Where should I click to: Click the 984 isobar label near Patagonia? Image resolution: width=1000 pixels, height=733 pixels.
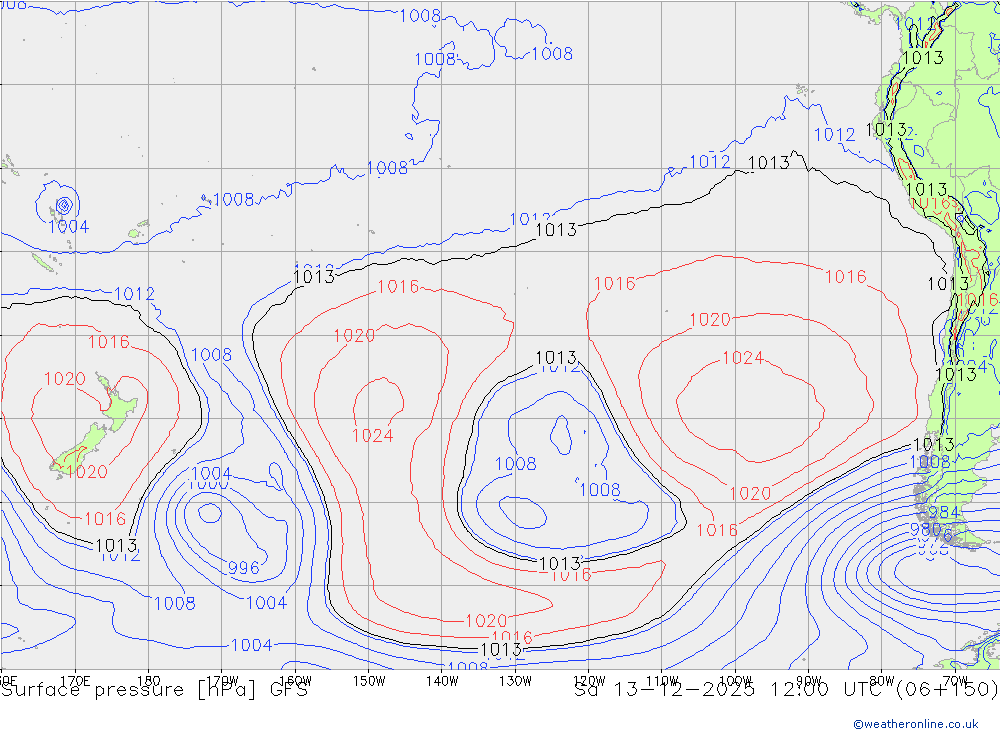pos(943,512)
